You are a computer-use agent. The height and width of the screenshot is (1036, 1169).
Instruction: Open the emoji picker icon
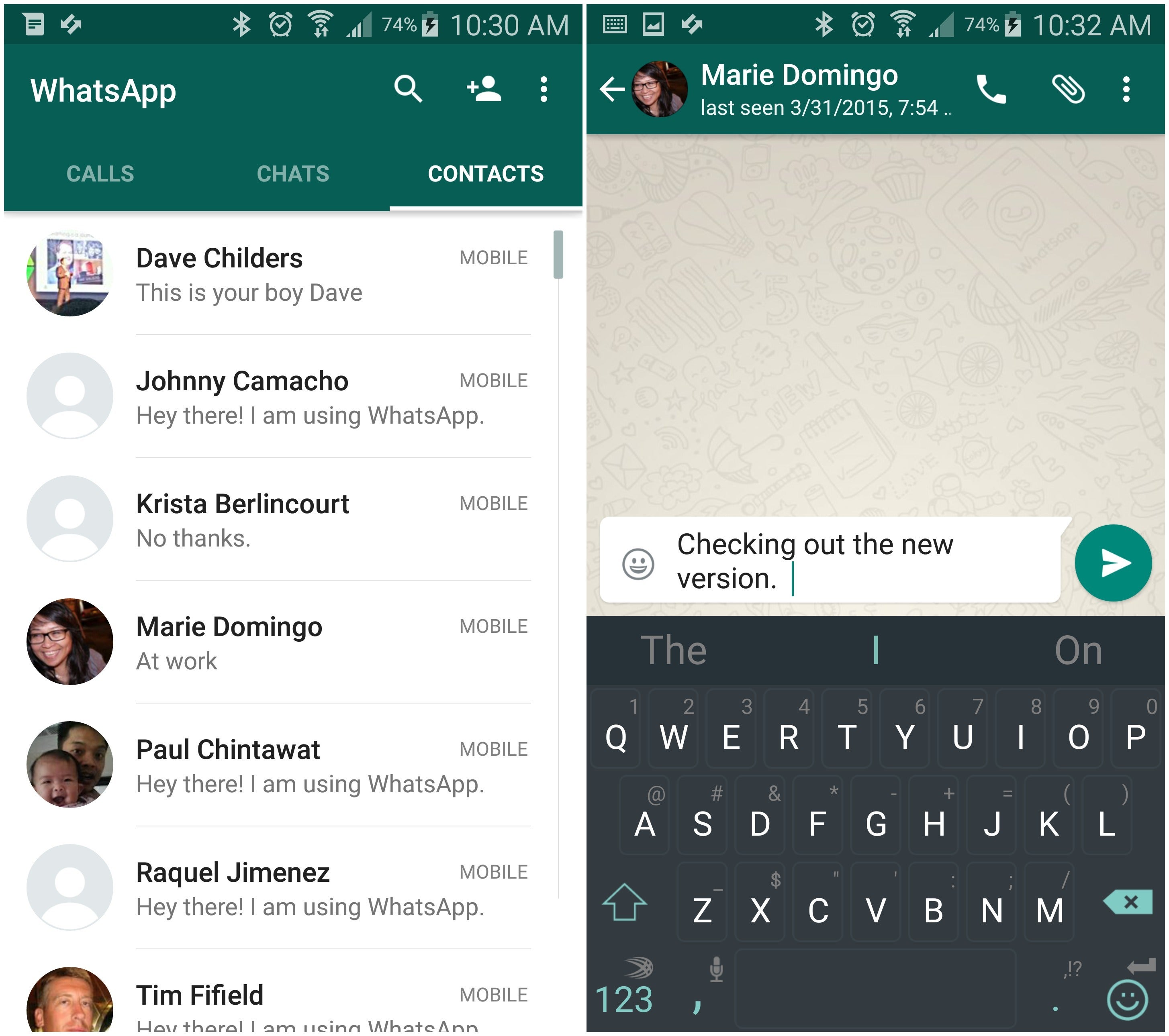click(635, 562)
